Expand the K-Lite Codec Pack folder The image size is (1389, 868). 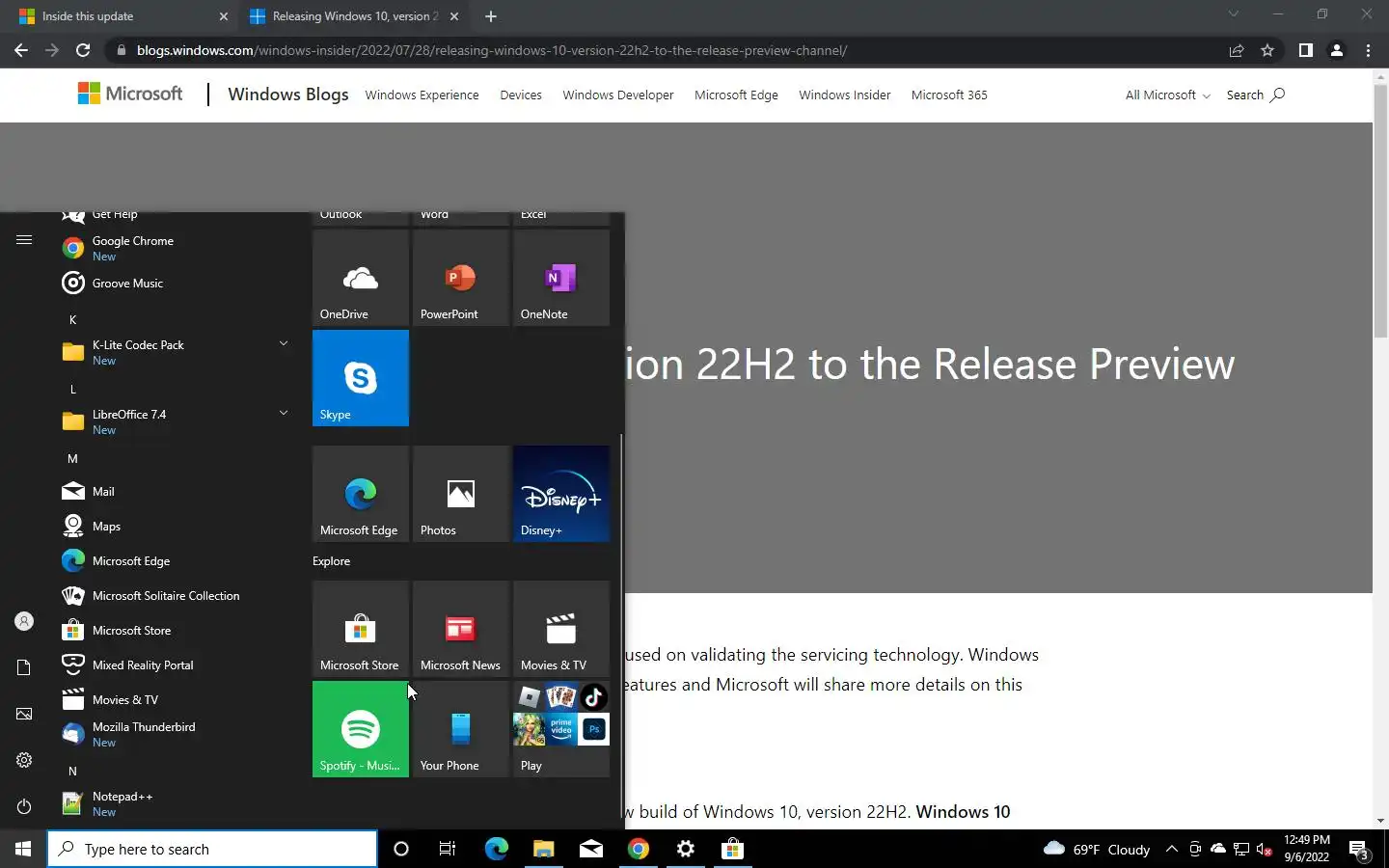tap(177, 352)
